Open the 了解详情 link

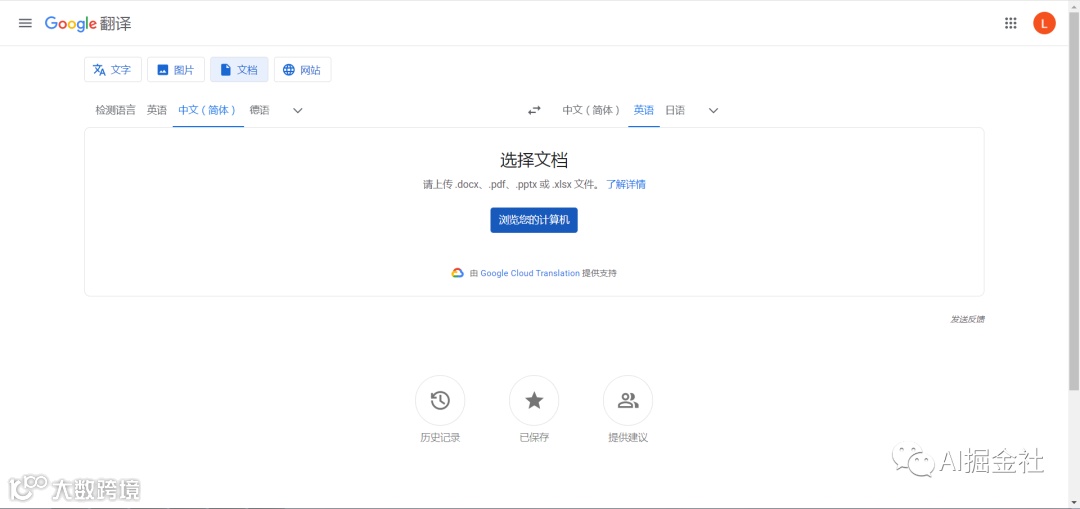[626, 185]
